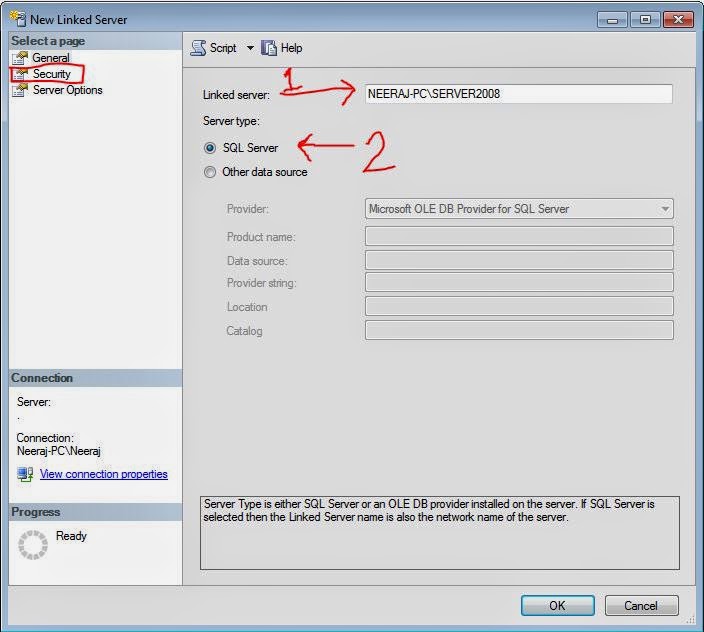Screen dimensions: 704x632
Task: Select the SQL Server radio button
Action: click(210, 148)
